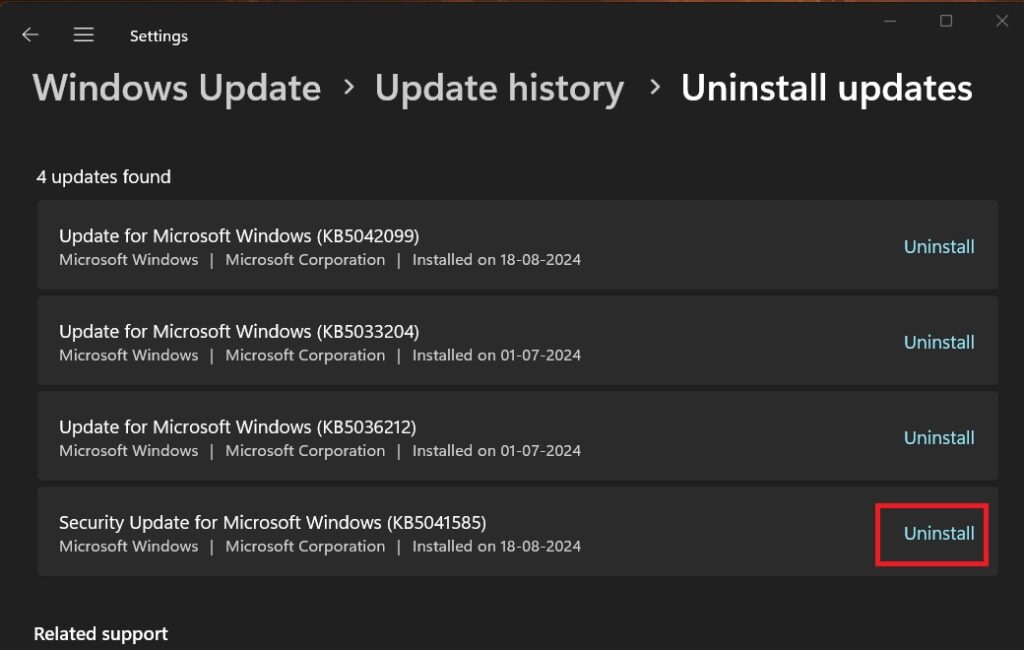Maximize the Settings window
The height and width of the screenshot is (650, 1024).
944,20
